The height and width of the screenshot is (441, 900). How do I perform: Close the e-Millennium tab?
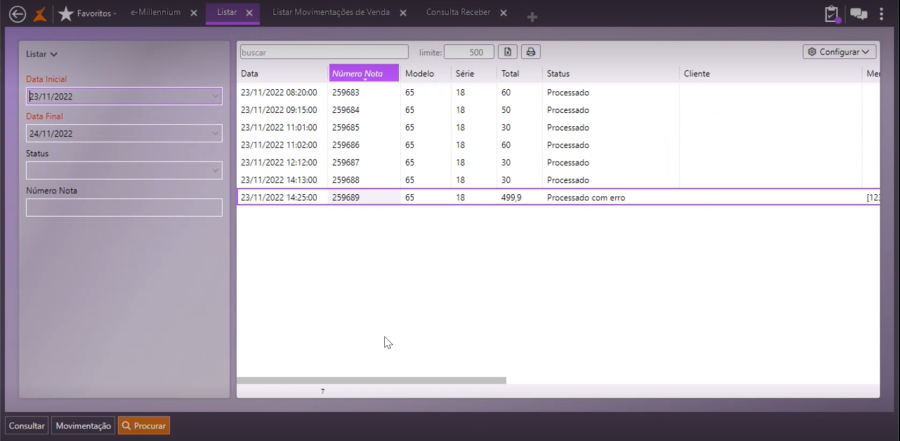coord(194,13)
